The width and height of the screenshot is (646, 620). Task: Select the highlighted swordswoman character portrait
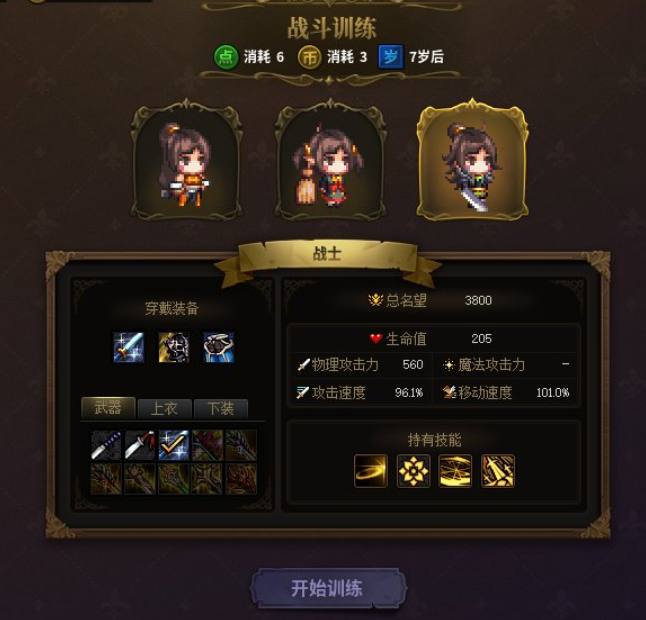pos(472,161)
